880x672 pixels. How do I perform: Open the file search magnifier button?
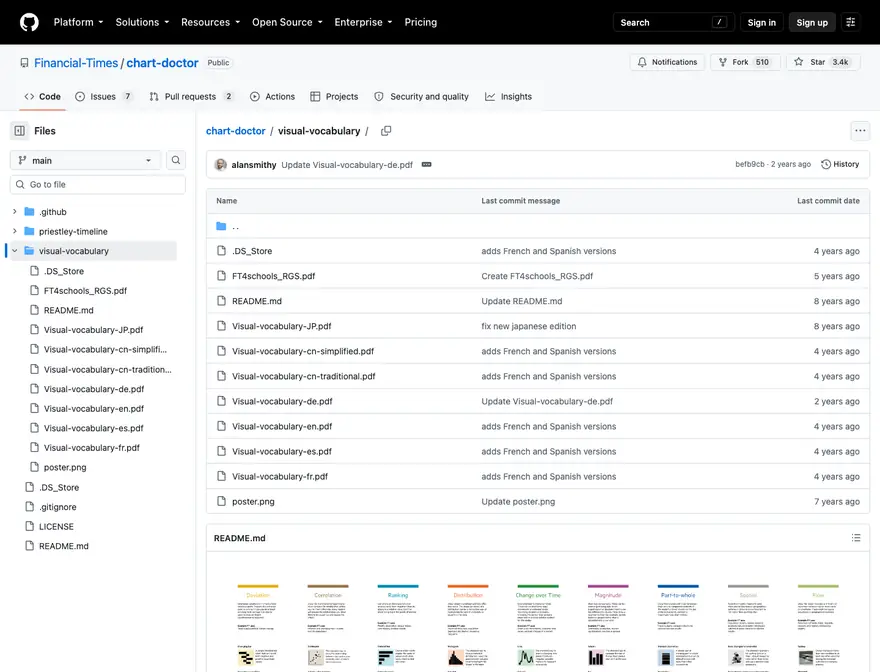176,161
